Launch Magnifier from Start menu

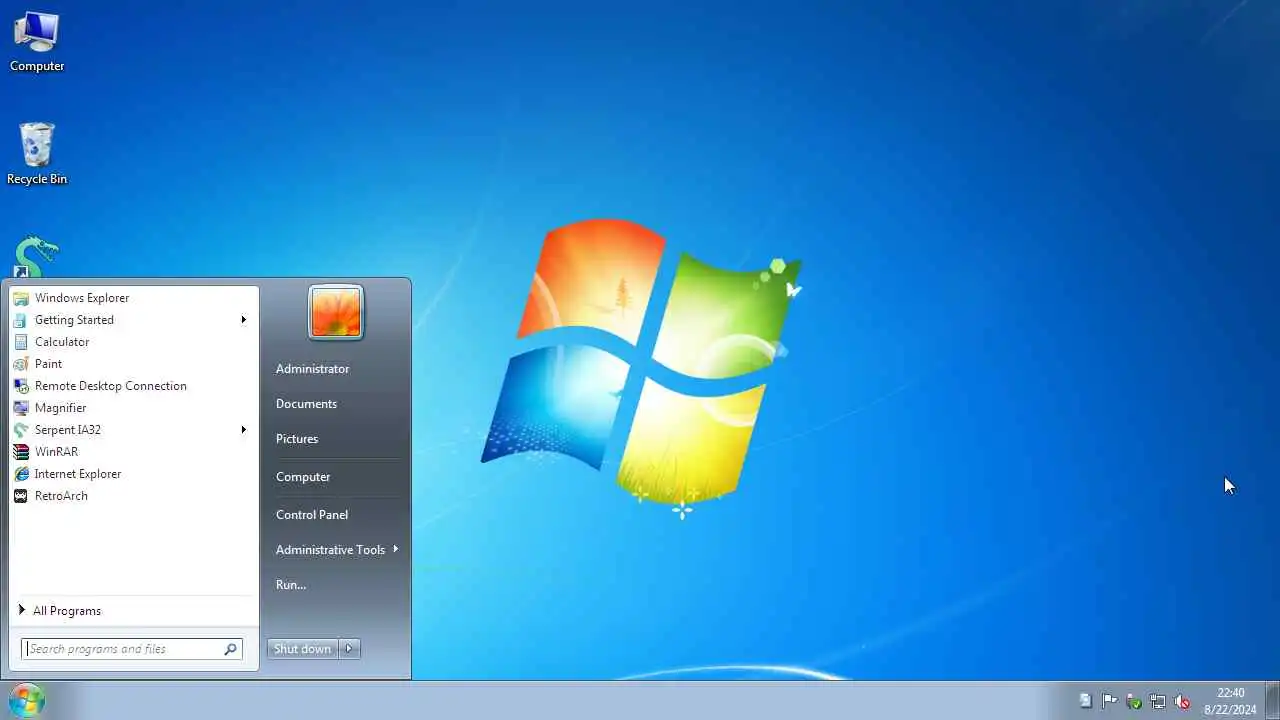[134, 408]
